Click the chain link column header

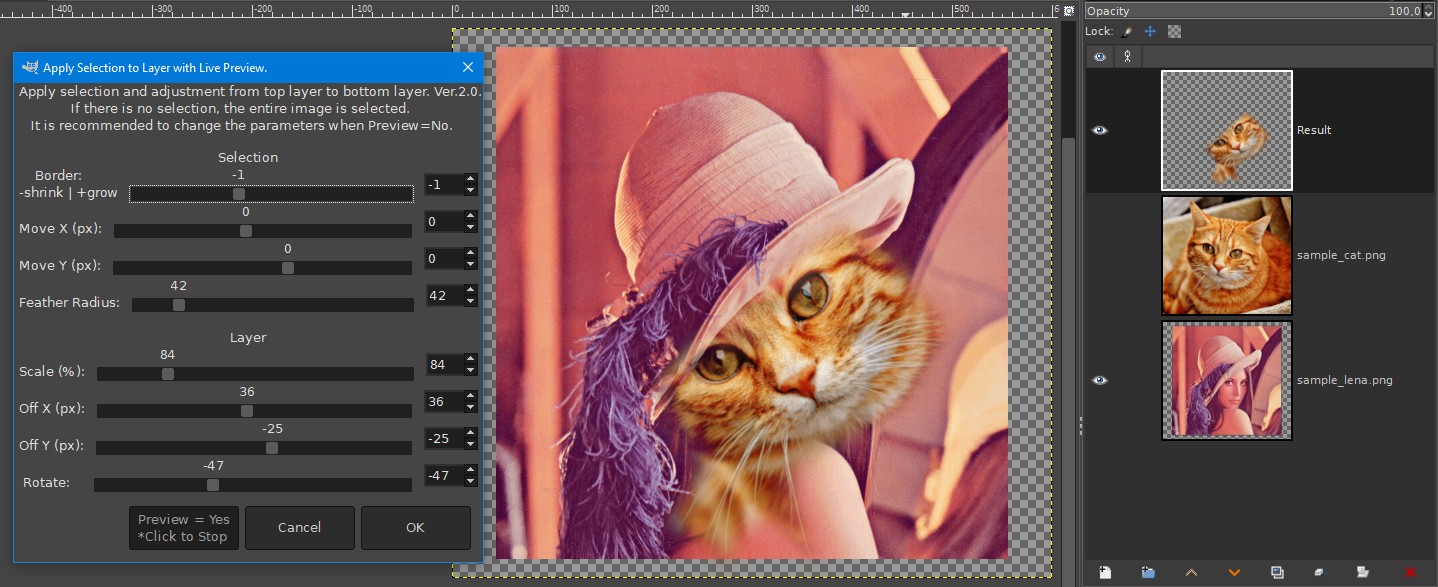(1128, 57)
